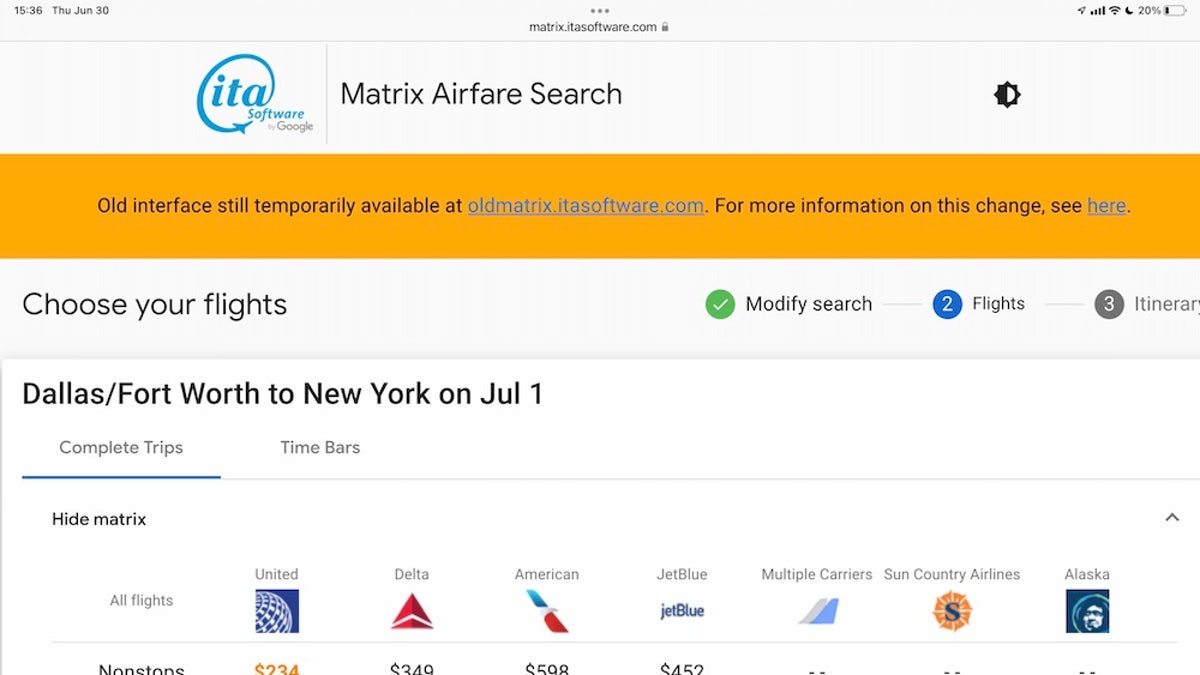The width and height of the screenshot is (1200, 675).
Task: Open the oldmatrix.itasoftware.com link
Action: (586, 206)
